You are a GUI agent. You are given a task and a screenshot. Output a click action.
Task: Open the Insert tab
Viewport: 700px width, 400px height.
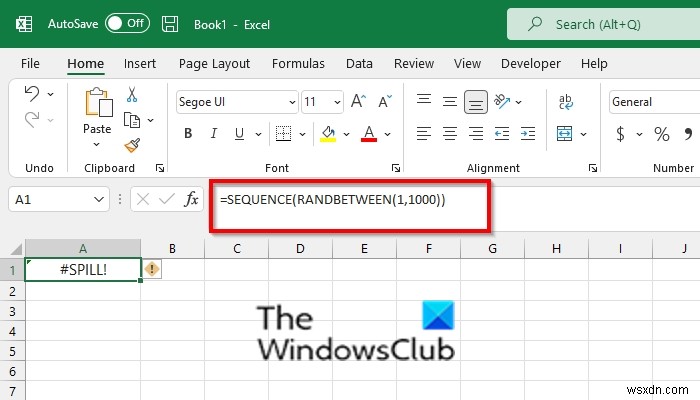click(x=140, y=63)
